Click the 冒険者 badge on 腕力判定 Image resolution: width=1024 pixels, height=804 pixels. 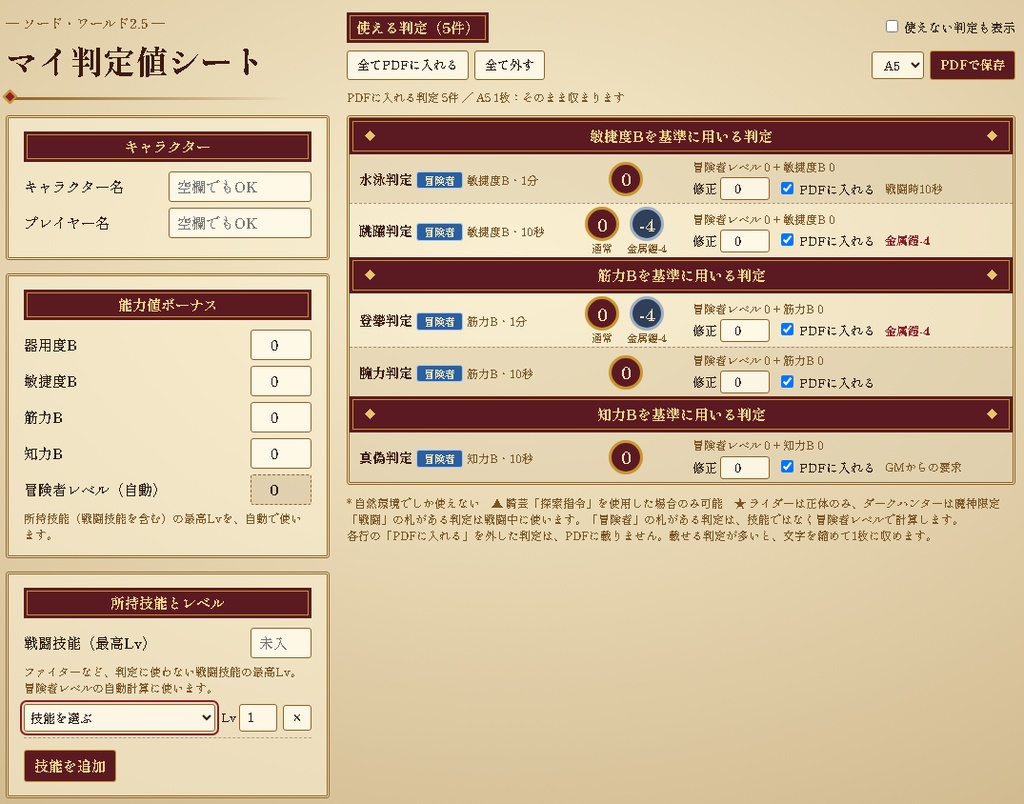[x=440, y=374]
